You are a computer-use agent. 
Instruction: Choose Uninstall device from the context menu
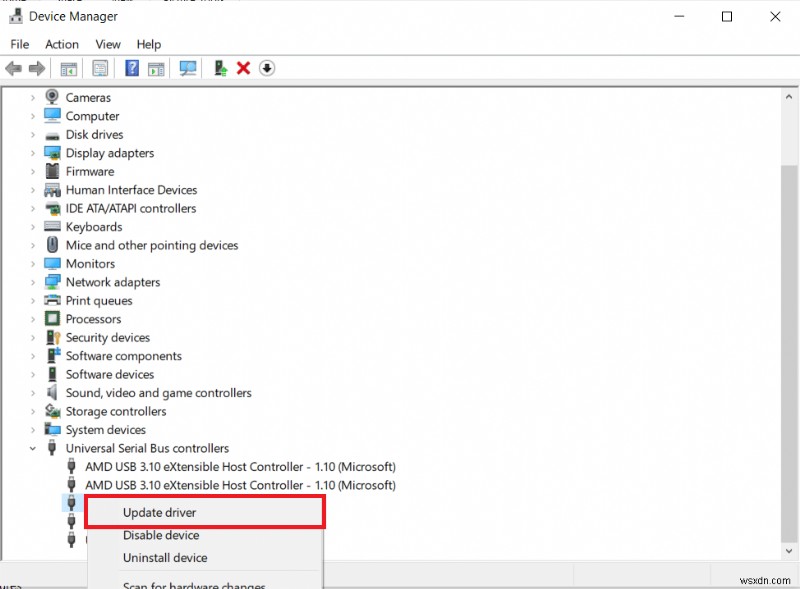coord(205,557)
